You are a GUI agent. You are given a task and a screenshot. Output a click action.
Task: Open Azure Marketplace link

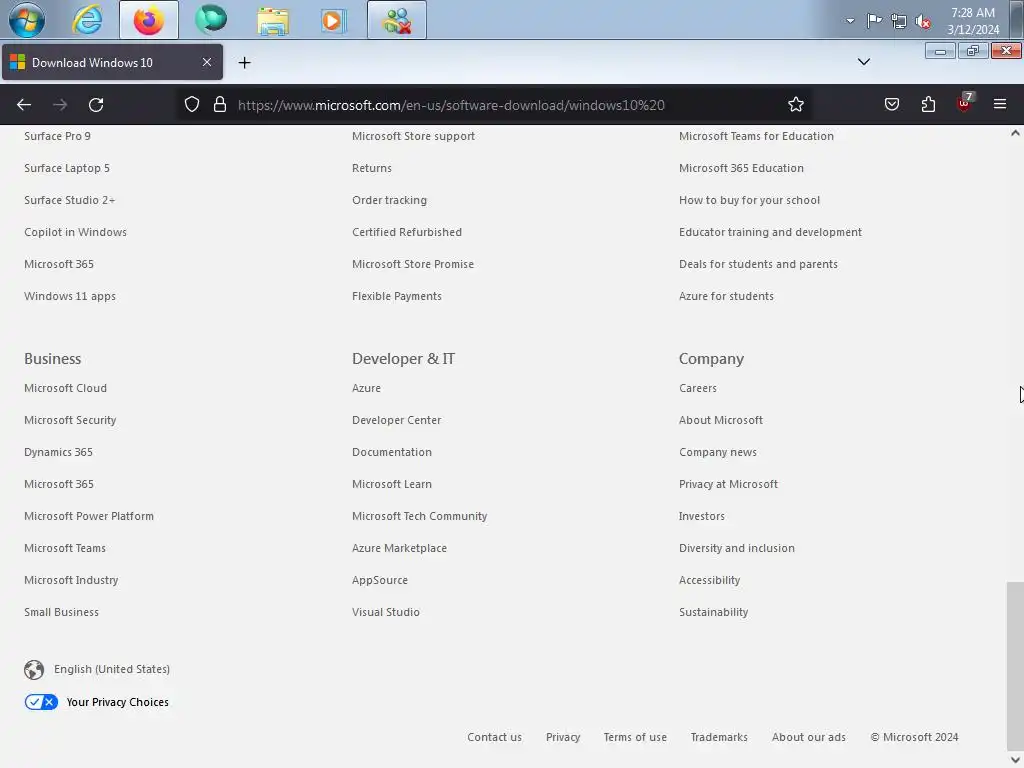coord(400,548)
